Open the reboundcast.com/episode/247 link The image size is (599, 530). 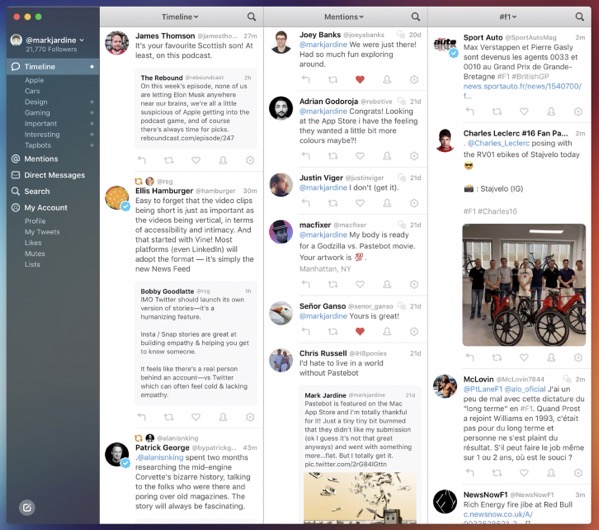[187, 138]
